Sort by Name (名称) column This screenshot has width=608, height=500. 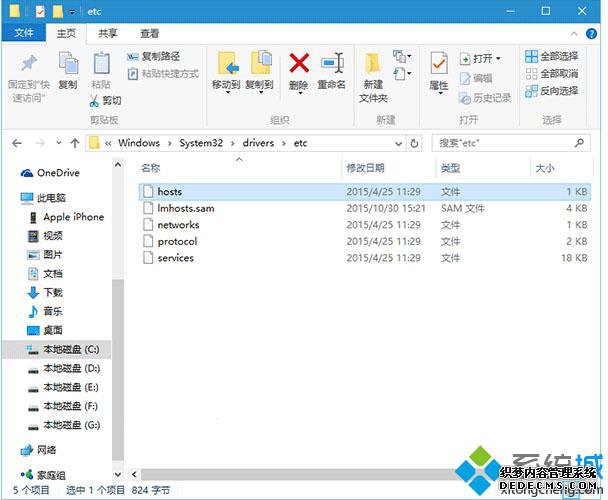click(x=151, y=168)
